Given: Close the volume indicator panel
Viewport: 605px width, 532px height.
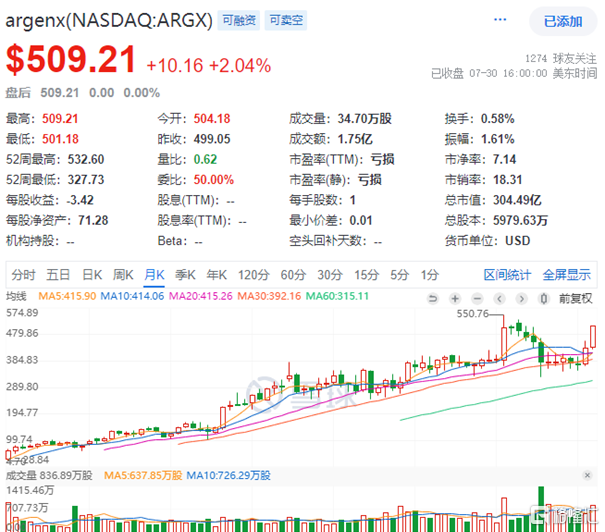Looking at the screenshot, I should point(587,475).
